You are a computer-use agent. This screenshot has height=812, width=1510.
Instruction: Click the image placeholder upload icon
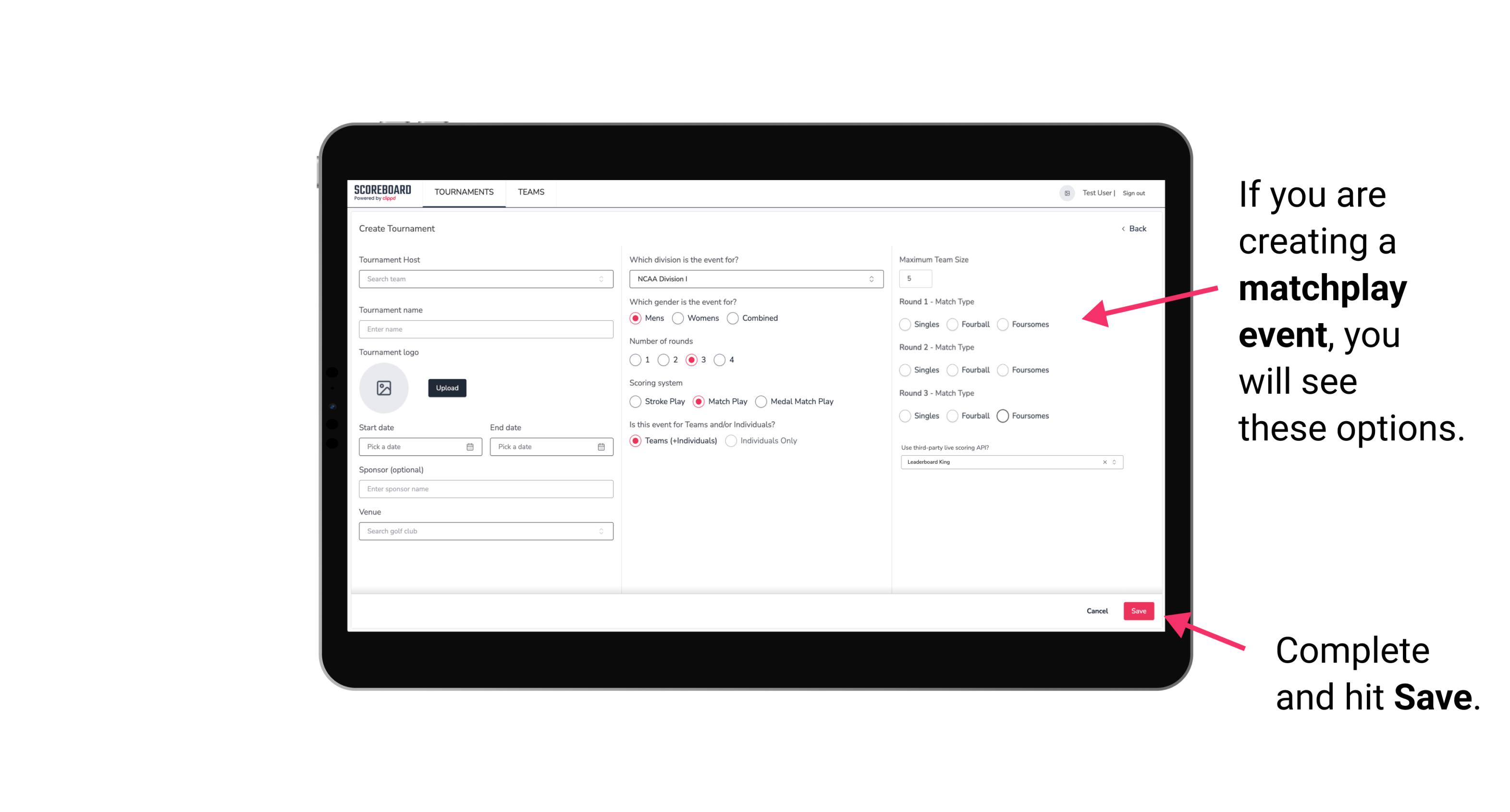(384, 388)
